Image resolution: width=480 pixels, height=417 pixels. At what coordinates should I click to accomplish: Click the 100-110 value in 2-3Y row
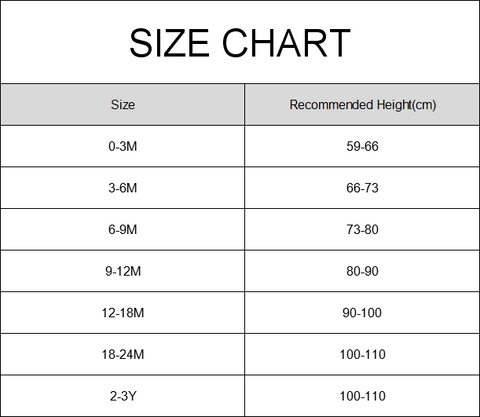[363, 396]
